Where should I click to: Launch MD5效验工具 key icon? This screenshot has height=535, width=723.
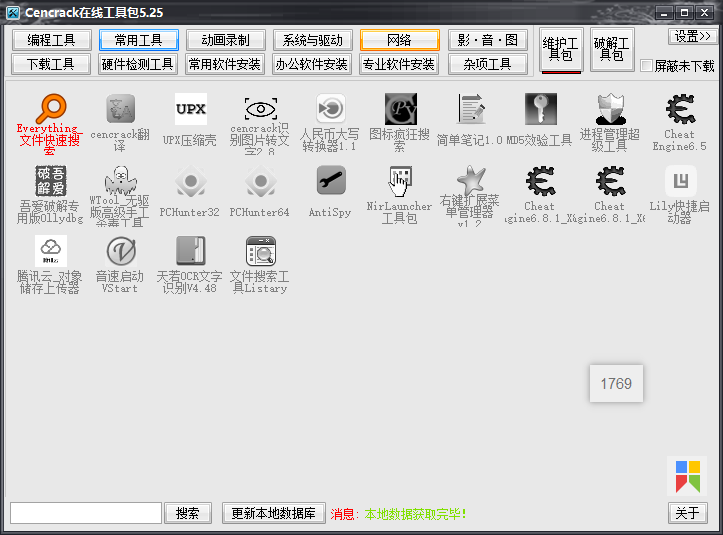(541, 109)
